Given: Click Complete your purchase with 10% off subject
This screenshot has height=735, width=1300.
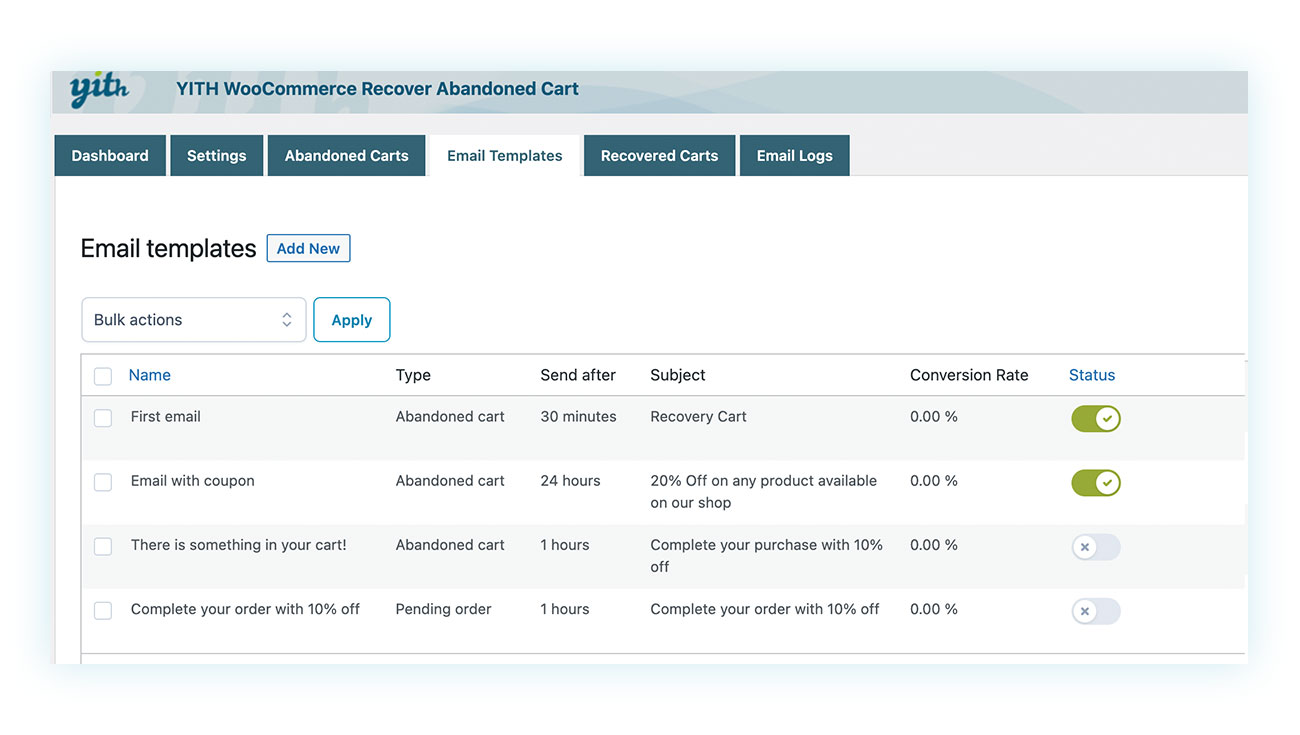Looking at the screenshot, I should [x=766, y=555].
